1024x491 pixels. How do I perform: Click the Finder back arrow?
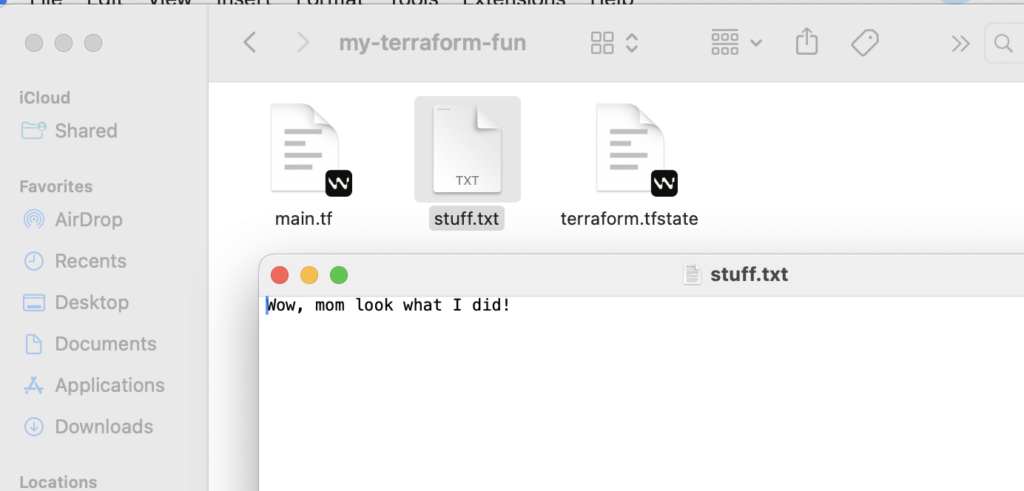coord(250,43)
